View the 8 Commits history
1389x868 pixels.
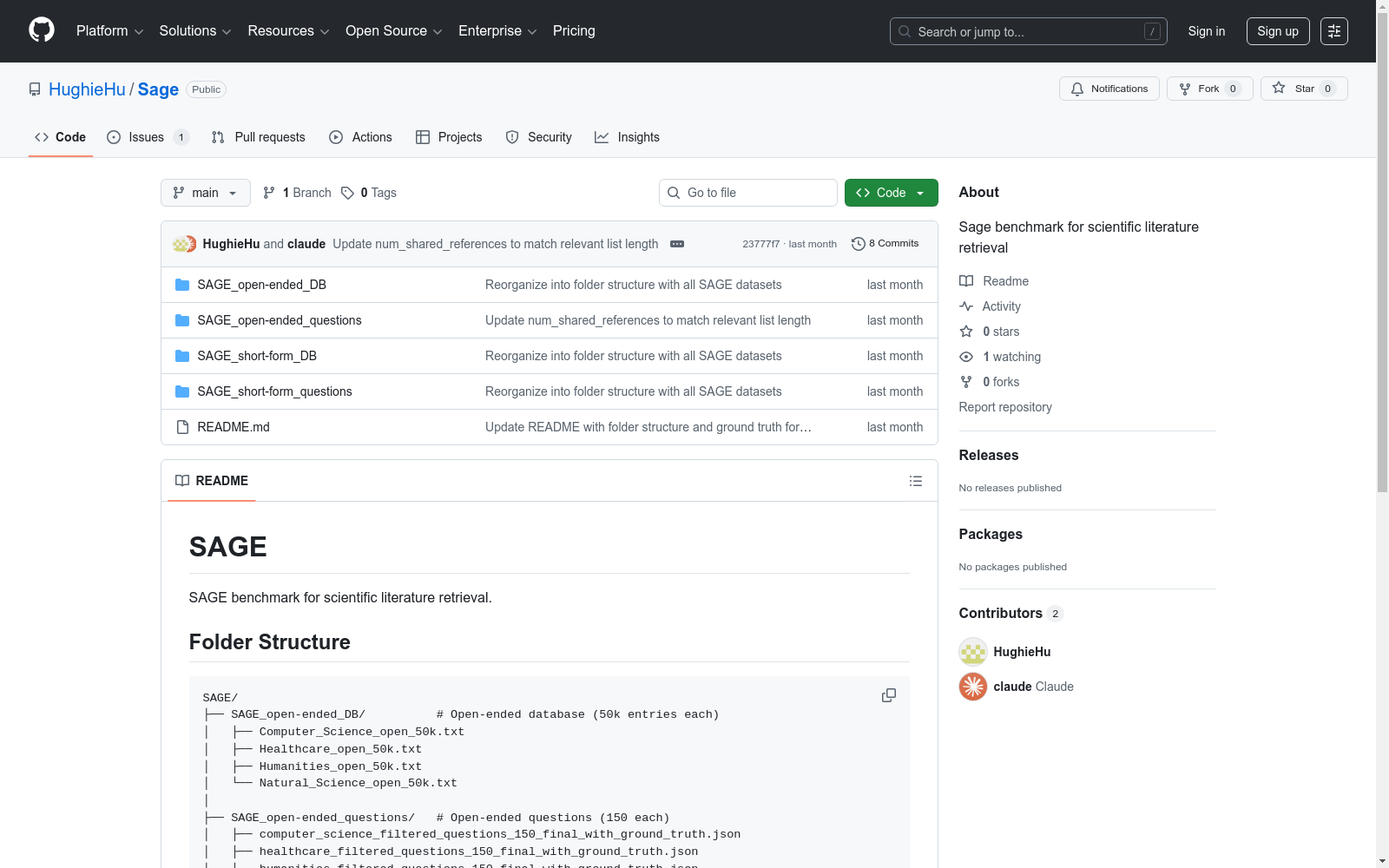pos(885,244)
